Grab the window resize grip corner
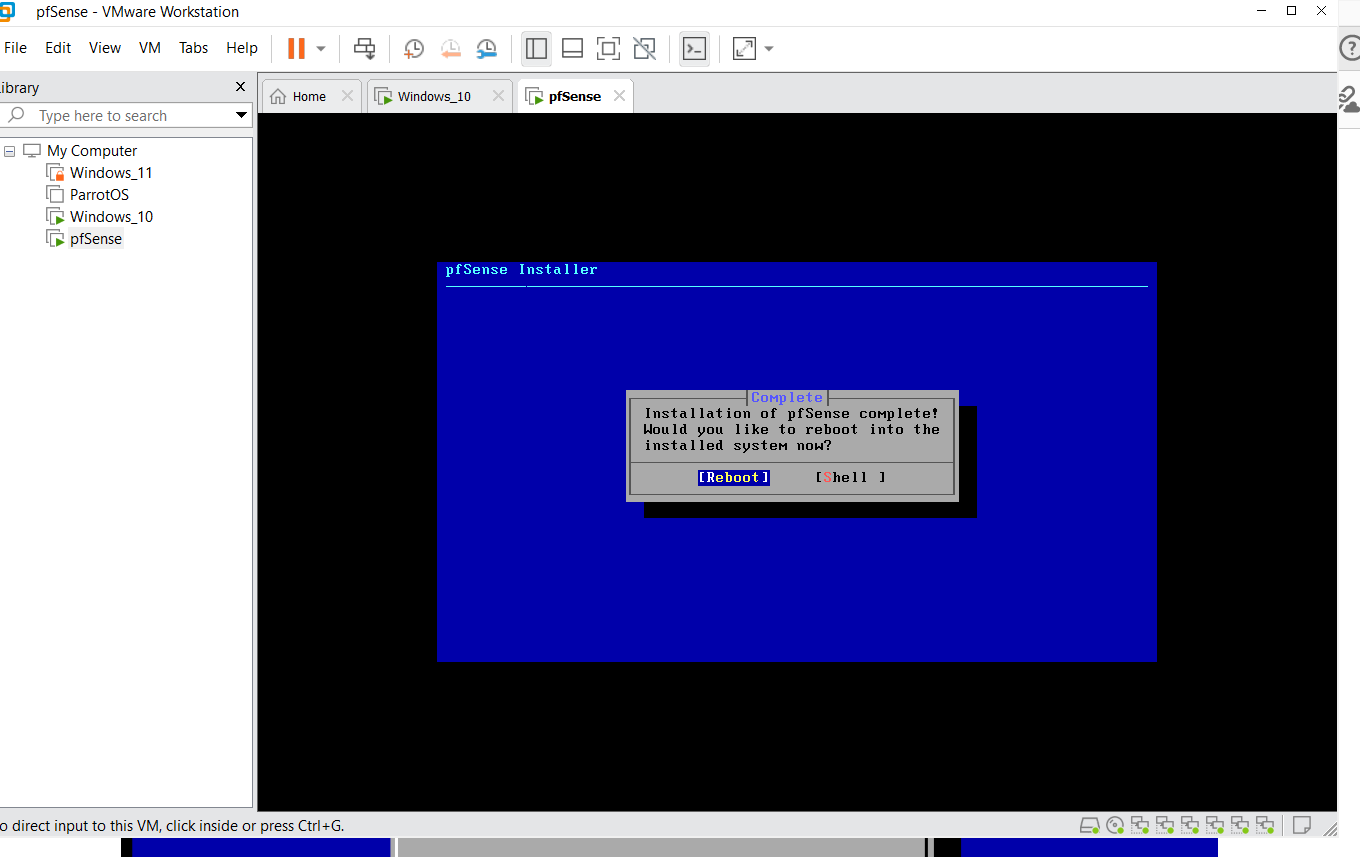This screenshot has width=1360, height=857. (x=1331, y=828)
